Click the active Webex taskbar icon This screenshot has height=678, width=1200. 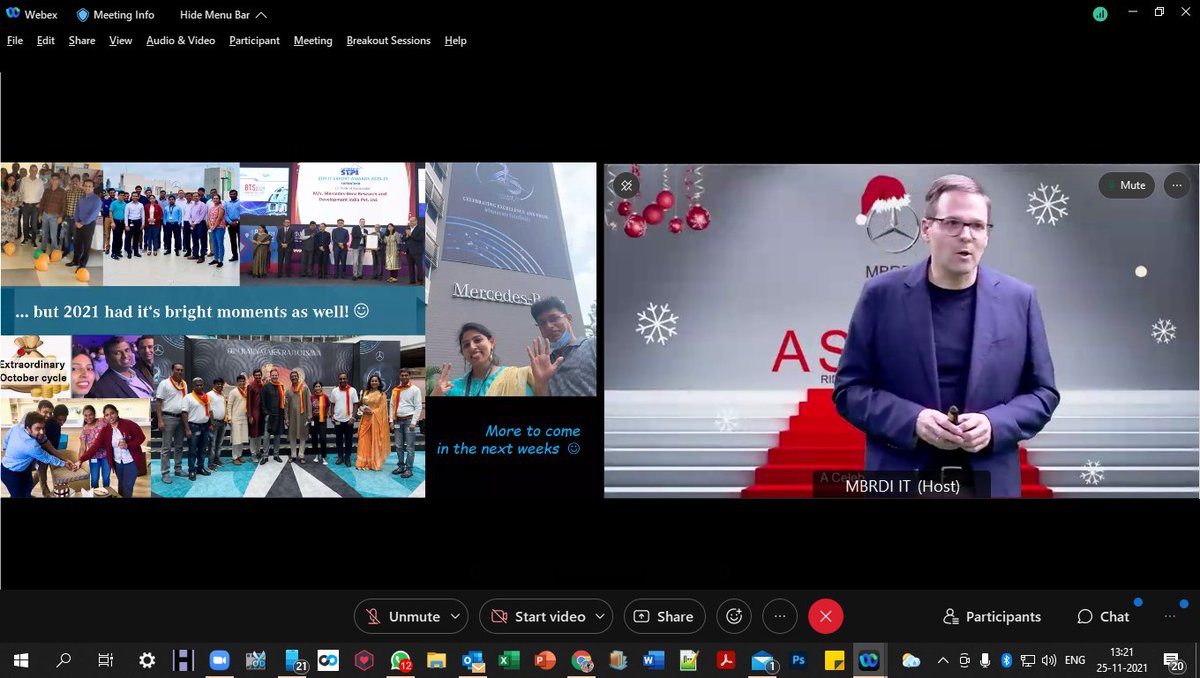tap(869, 660)
